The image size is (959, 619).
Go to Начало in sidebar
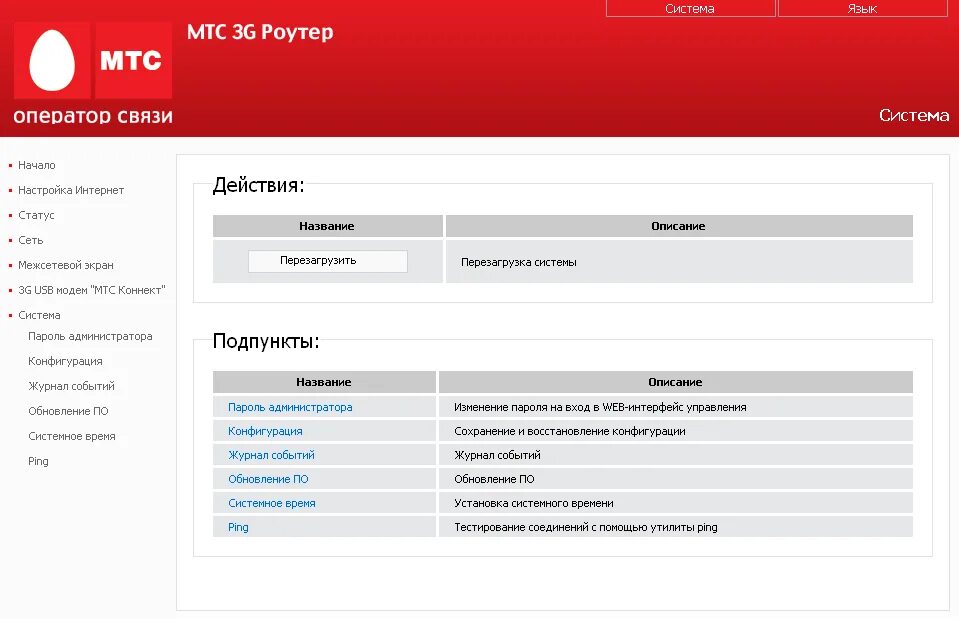pyautogui.click(x=37, y=165)
